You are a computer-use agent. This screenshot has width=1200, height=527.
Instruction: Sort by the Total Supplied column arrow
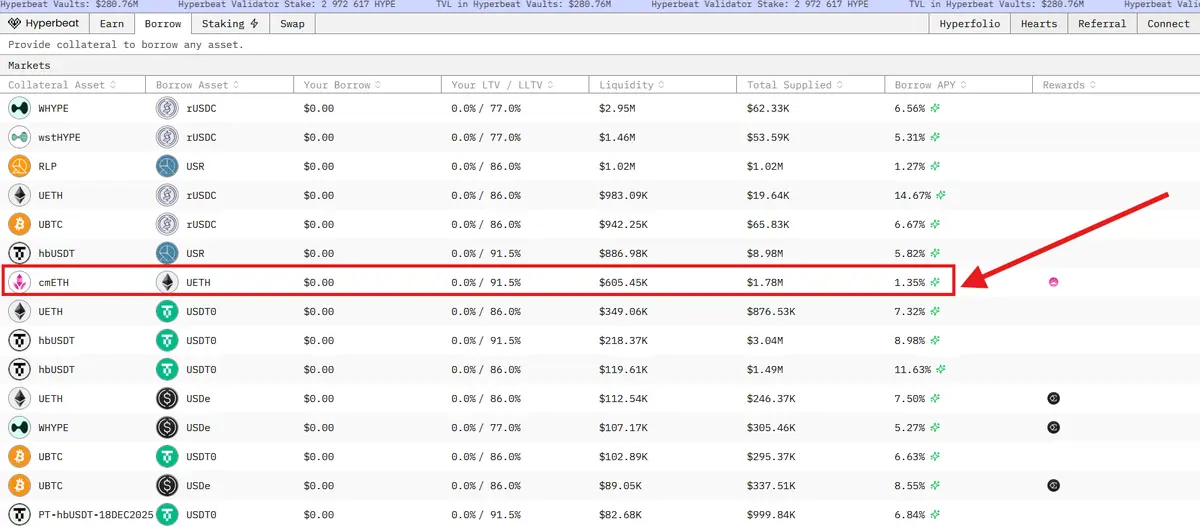click(x=841, y=85)
